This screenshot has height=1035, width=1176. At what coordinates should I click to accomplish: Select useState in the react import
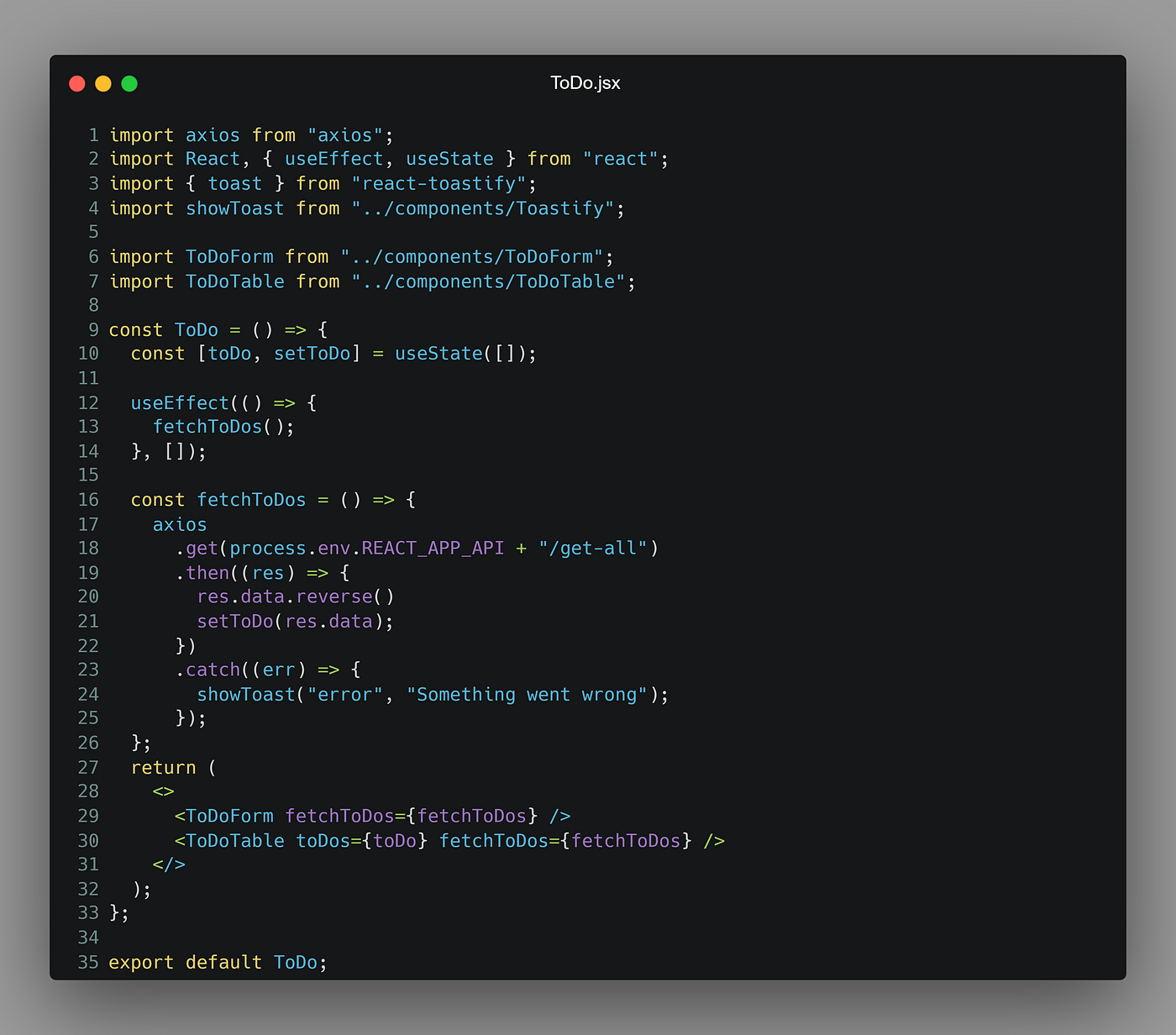pos(449,158)
